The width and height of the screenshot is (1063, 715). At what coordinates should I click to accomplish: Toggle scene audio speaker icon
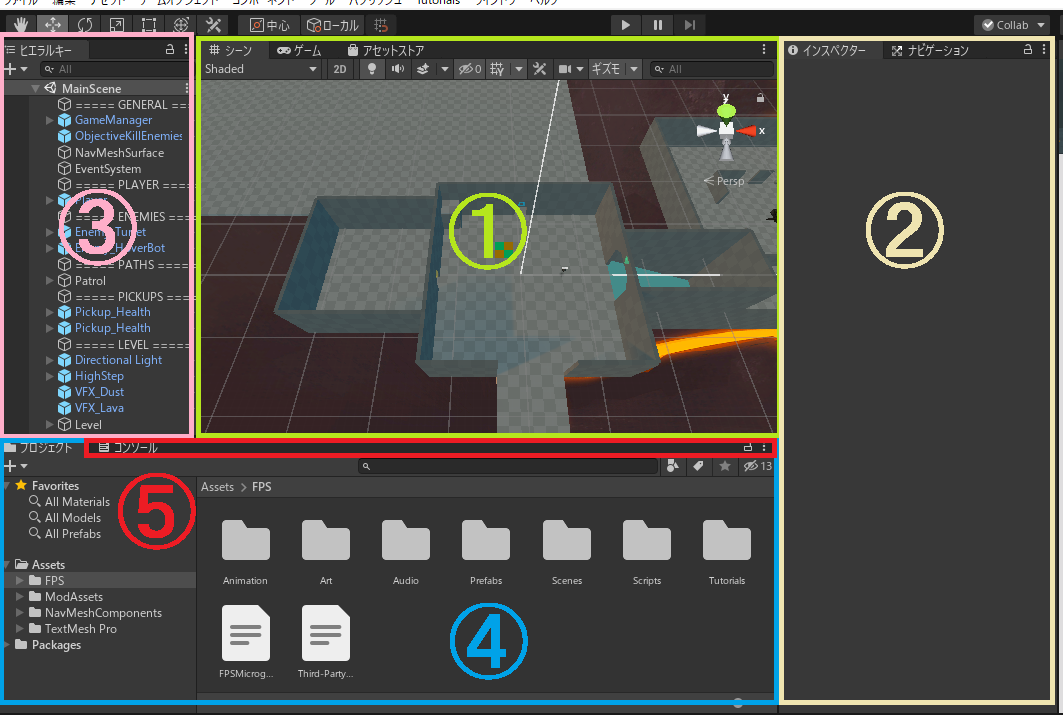coord(398,69)
